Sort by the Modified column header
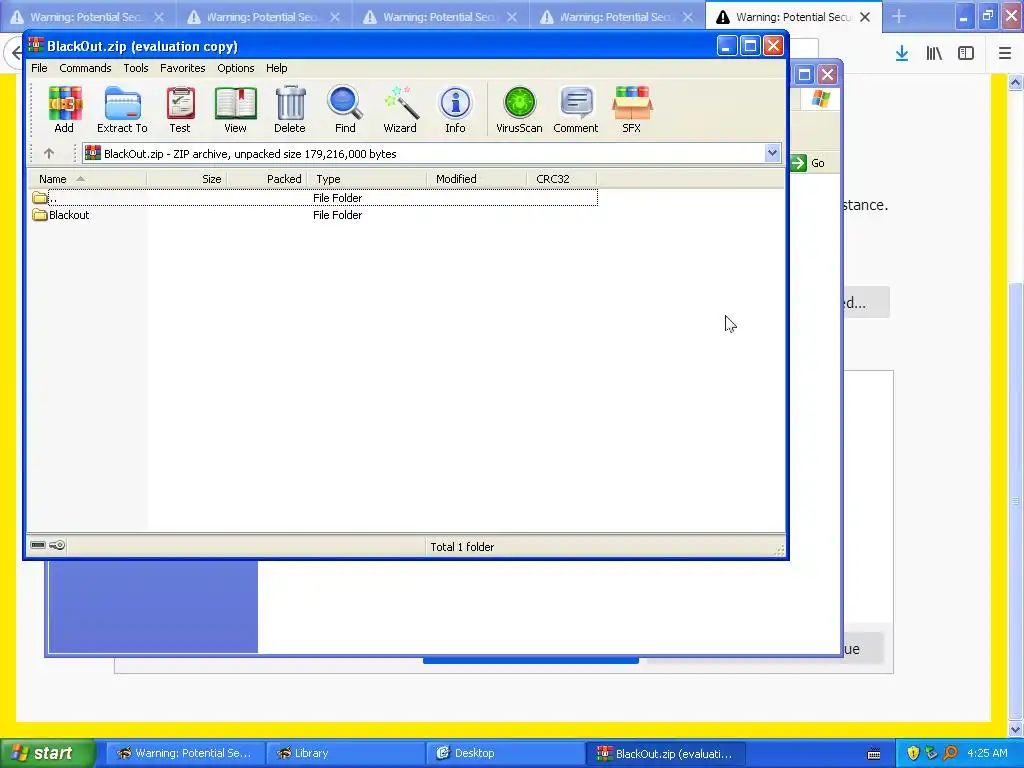 (x=477, y=179)
